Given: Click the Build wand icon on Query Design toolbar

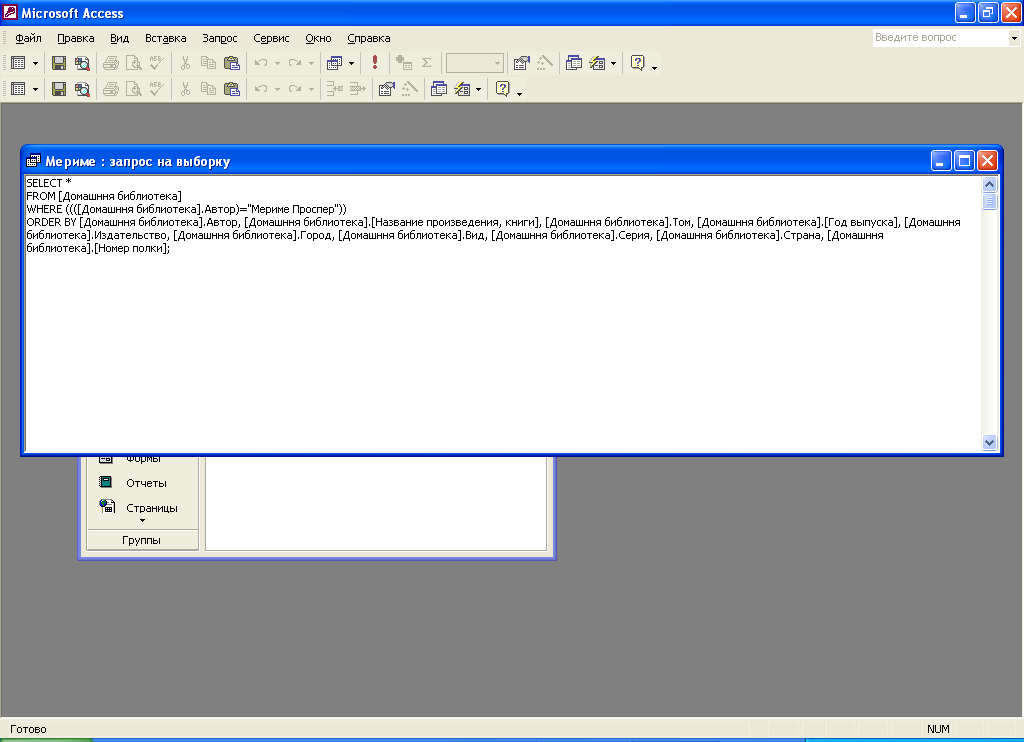Looking at the screenshot, I should click(x=545, y=63).
